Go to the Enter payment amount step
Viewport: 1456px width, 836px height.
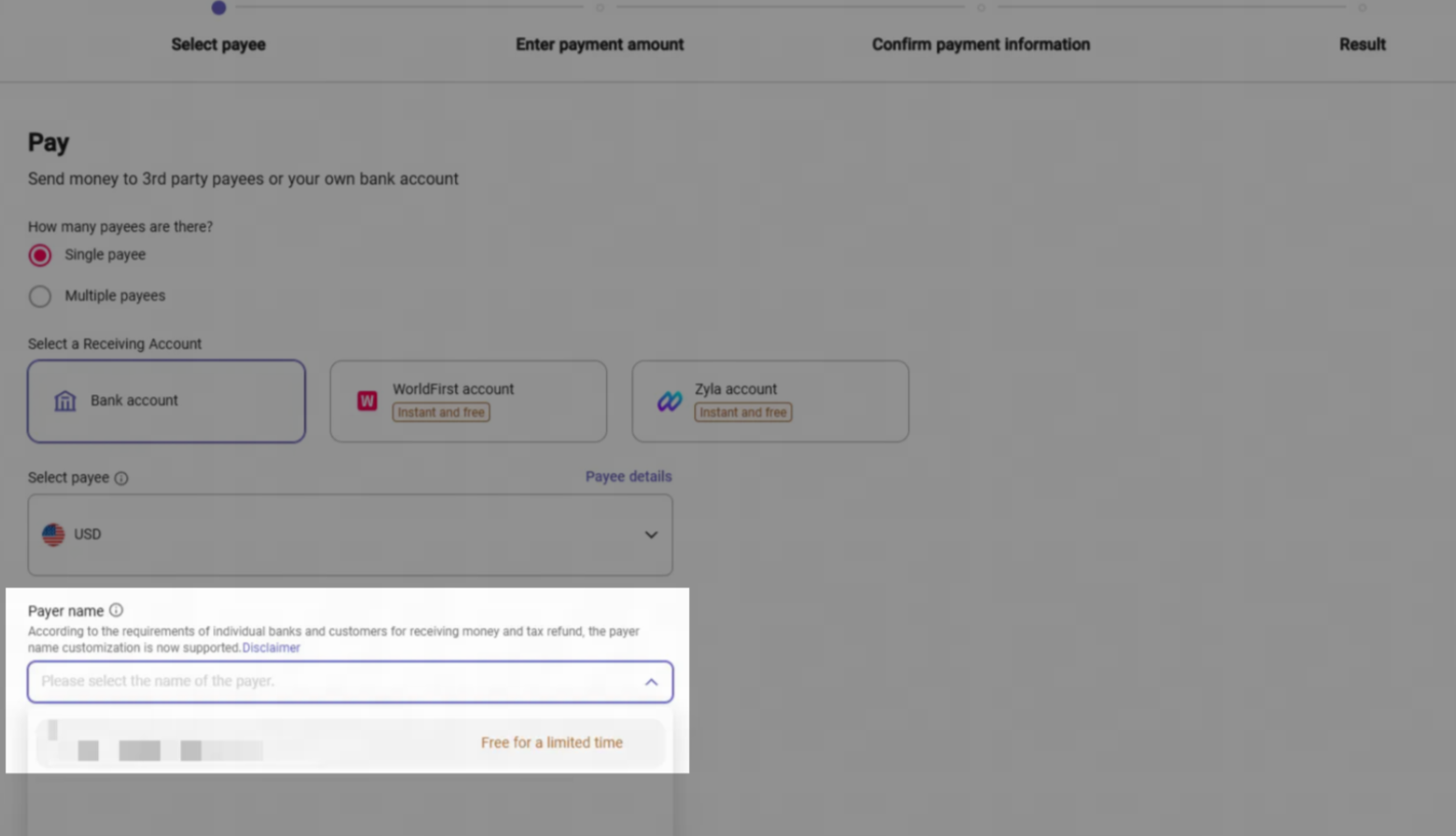pos(600,44)
